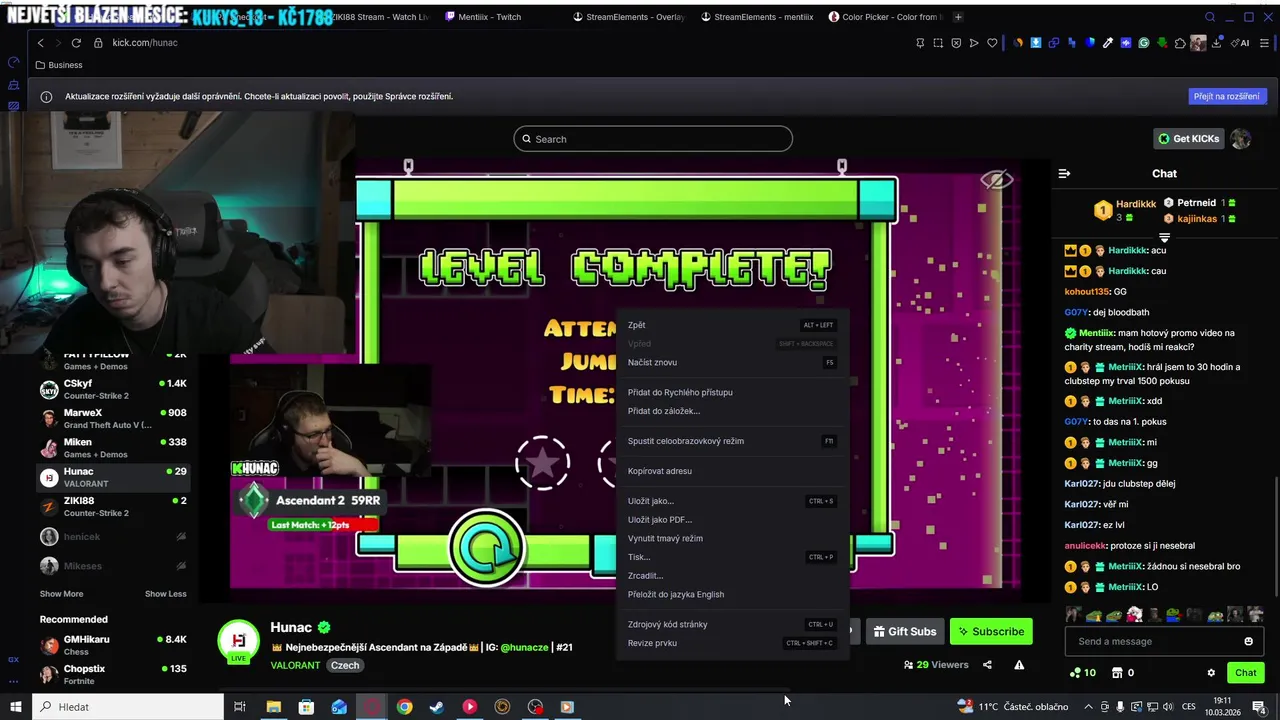The width and height of the screenshot is (1280, 720).
Task: Select Revize prvku in context menu
Action: point(731,643)
